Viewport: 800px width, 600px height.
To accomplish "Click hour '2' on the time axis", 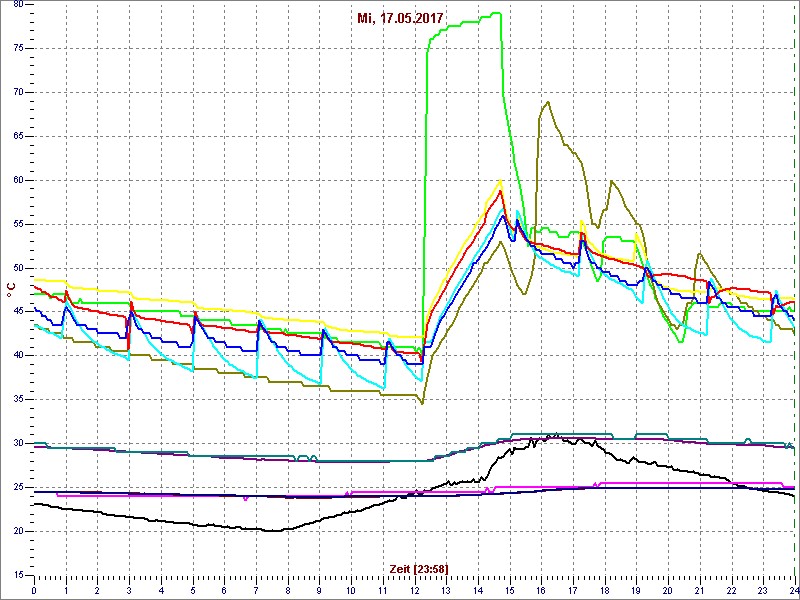I will (x=97, y=590).
